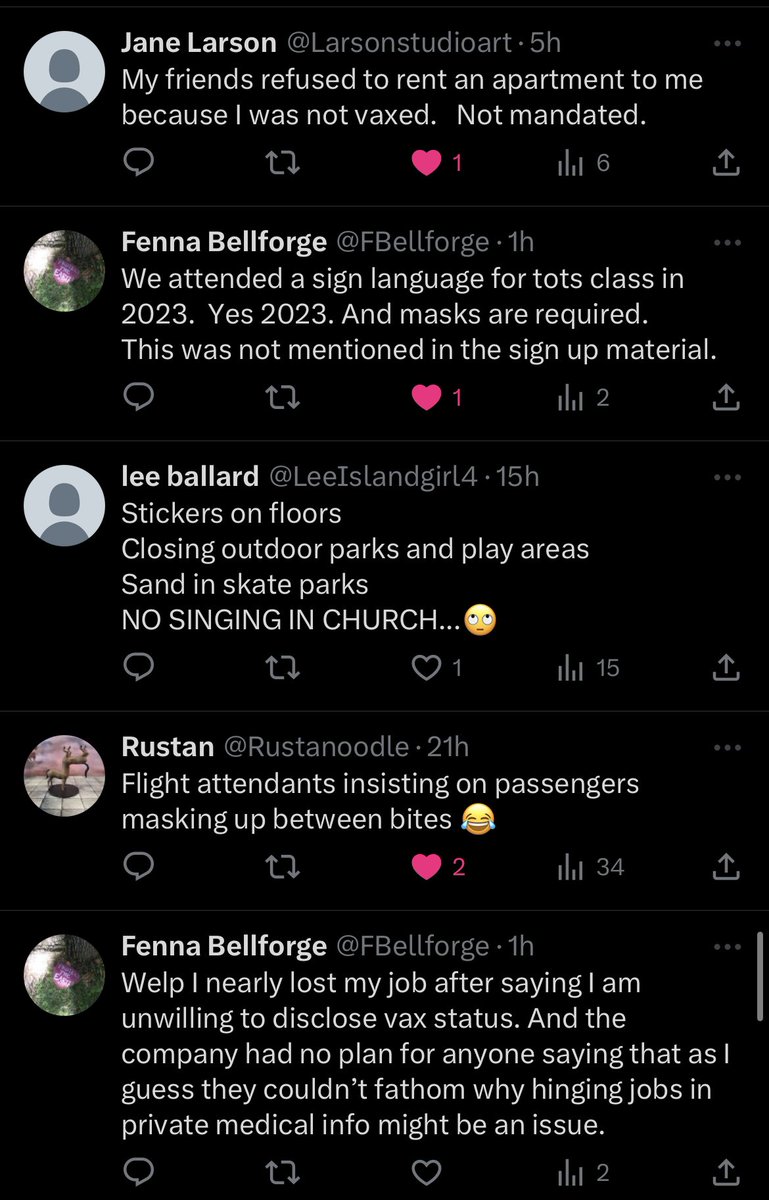Open more options menu on Rustan's tweet
The height and width of the screenshot is (1200, 769).
[x=727, y=747]
